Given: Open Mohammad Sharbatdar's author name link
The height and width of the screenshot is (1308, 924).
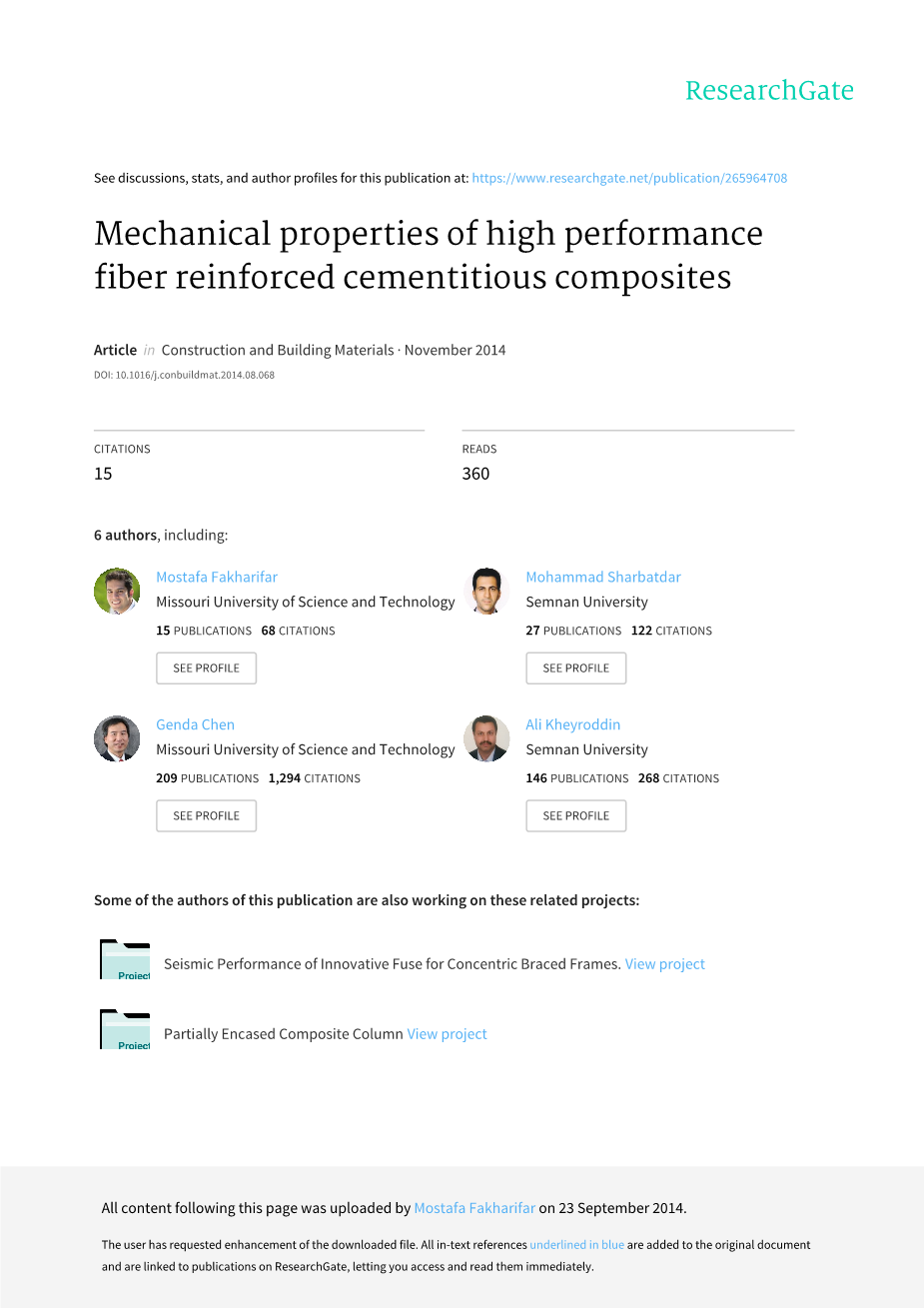Looking at the screenshot, I should 603,577.
